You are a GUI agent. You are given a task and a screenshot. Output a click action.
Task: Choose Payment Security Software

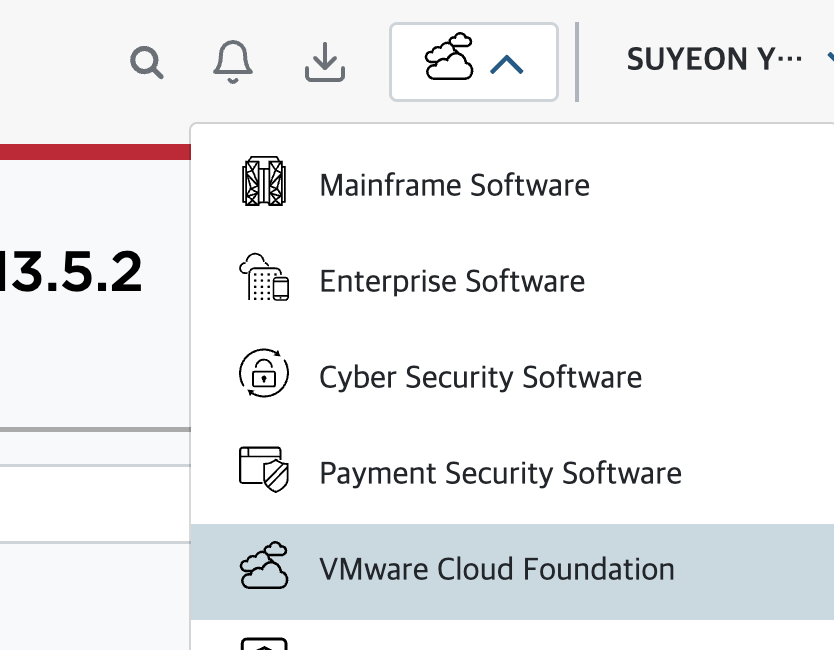(x=500, y=472)
